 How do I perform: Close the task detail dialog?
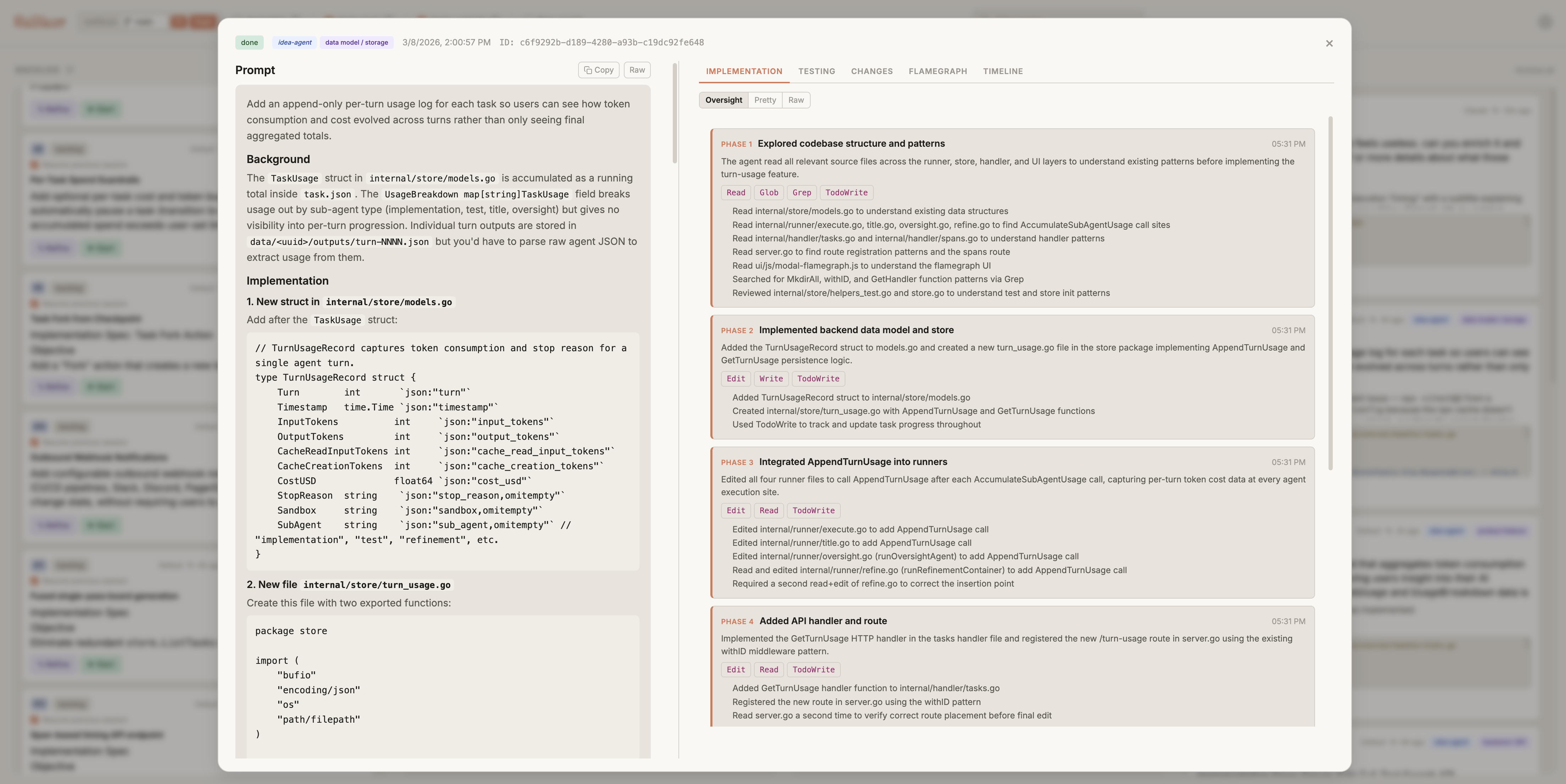coord(1329,43)
